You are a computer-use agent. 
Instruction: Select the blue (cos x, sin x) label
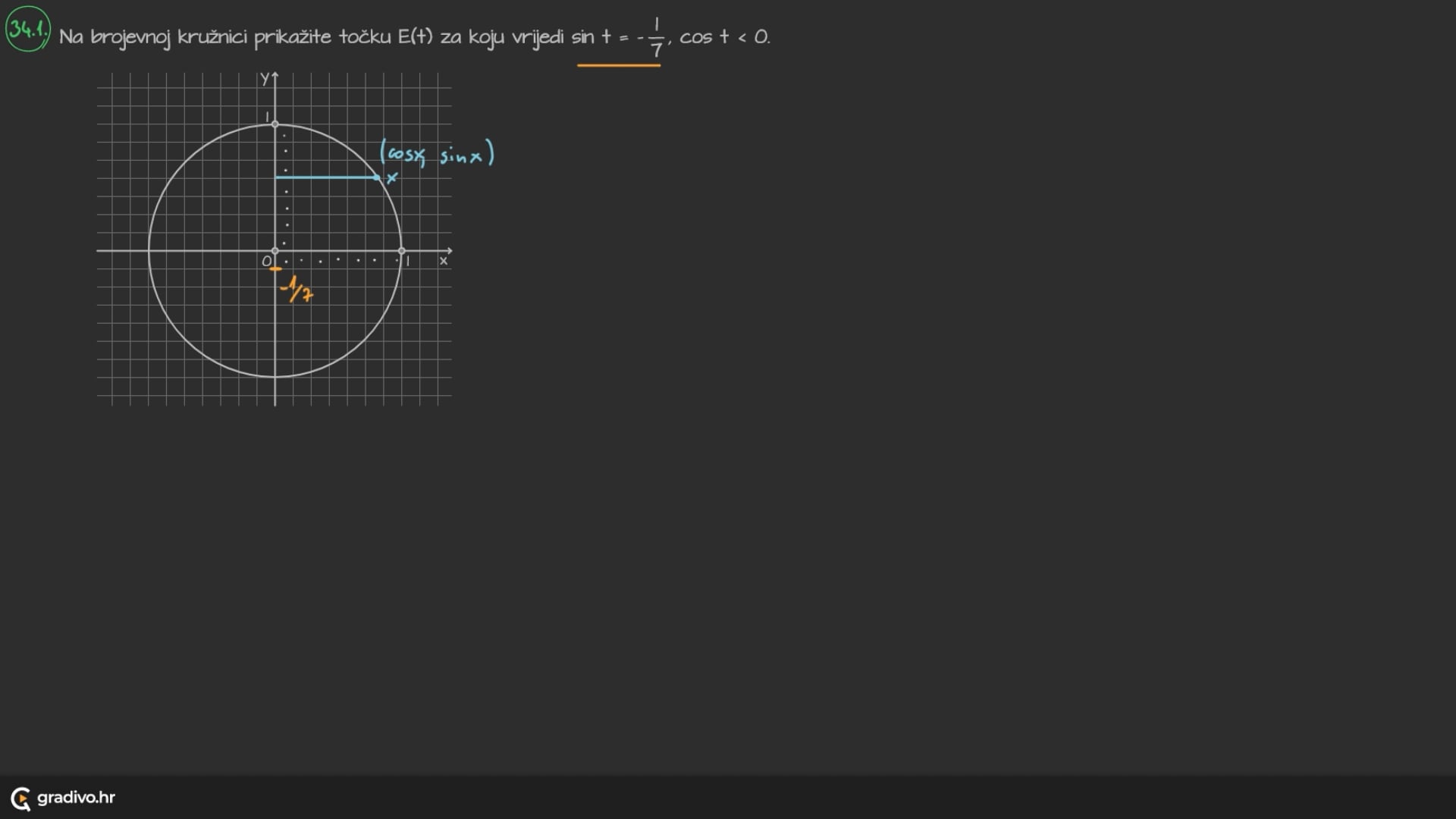[x=437, y=153]
